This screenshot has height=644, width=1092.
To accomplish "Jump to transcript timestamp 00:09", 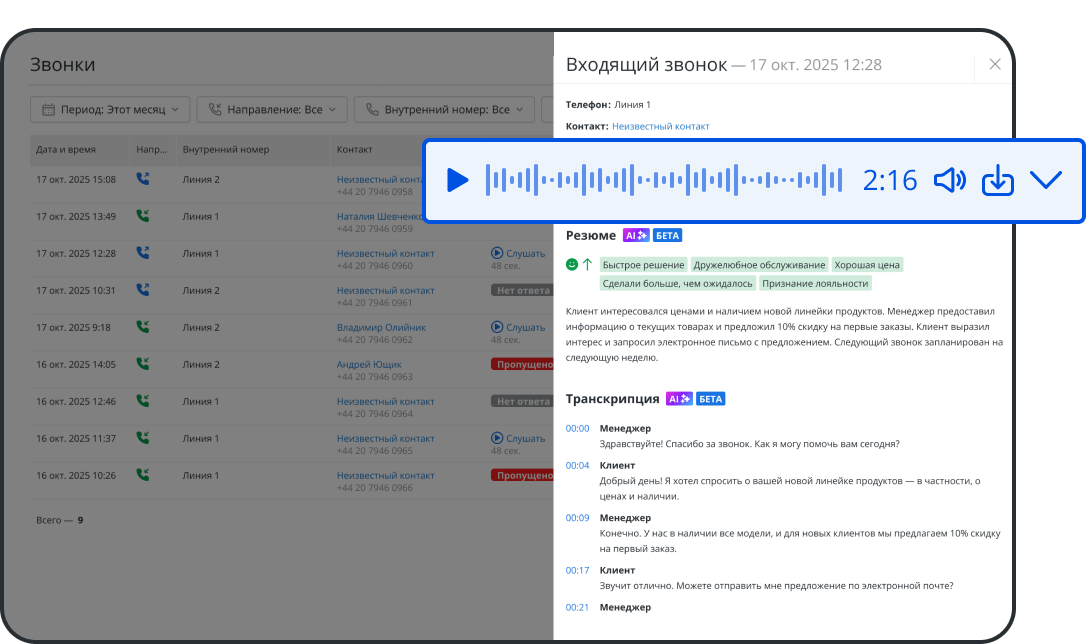I will click(577, 518).
